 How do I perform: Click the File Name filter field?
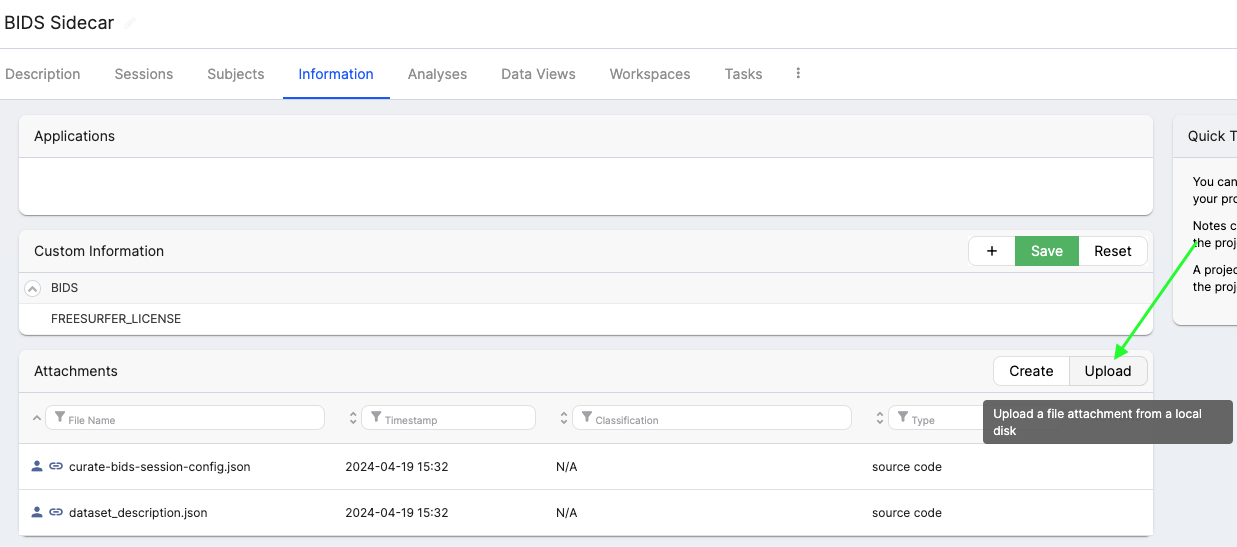185,418
